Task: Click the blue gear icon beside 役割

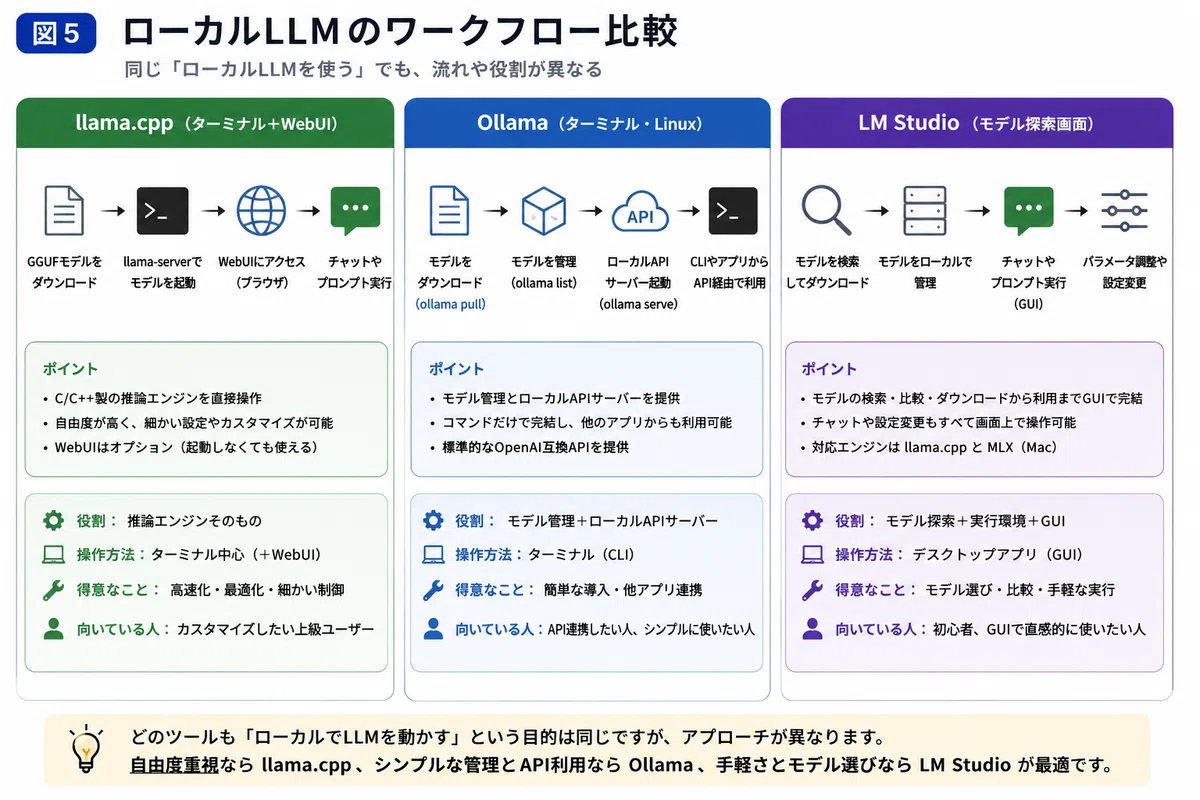Action: (x=433, y=520)
